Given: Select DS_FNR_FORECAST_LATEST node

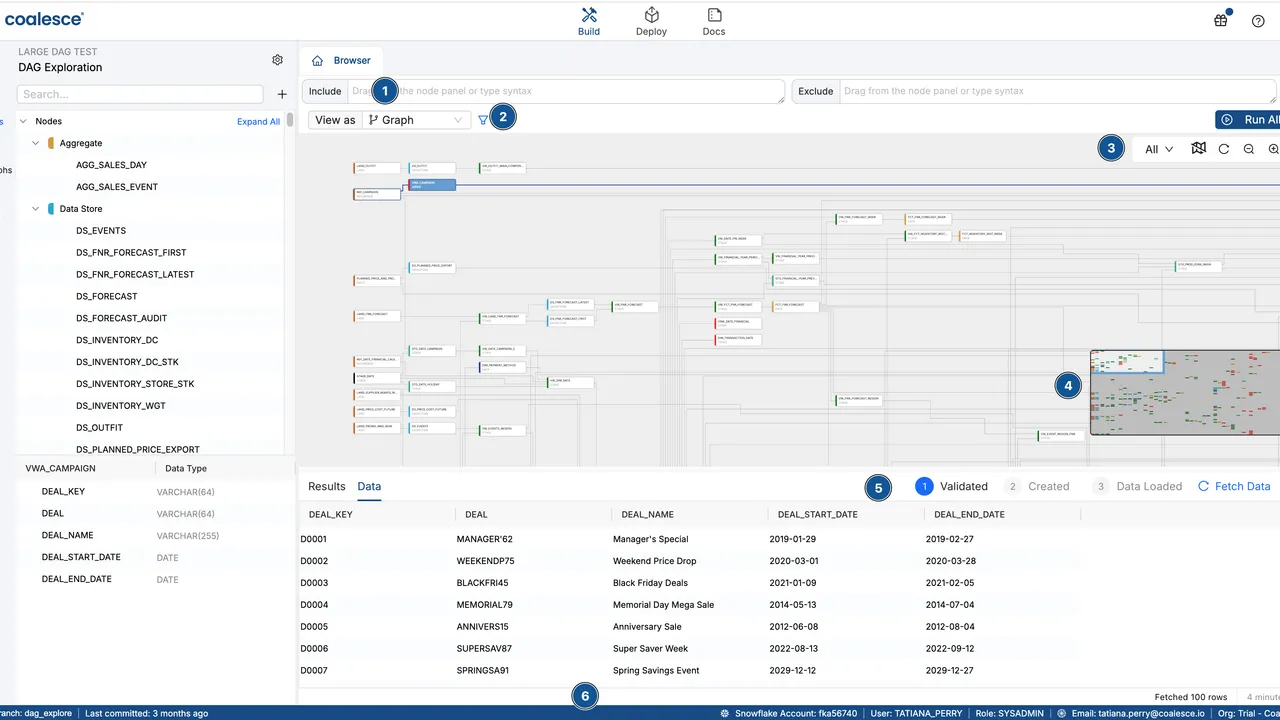Looking at the screenshot, I should pos(135,274).
